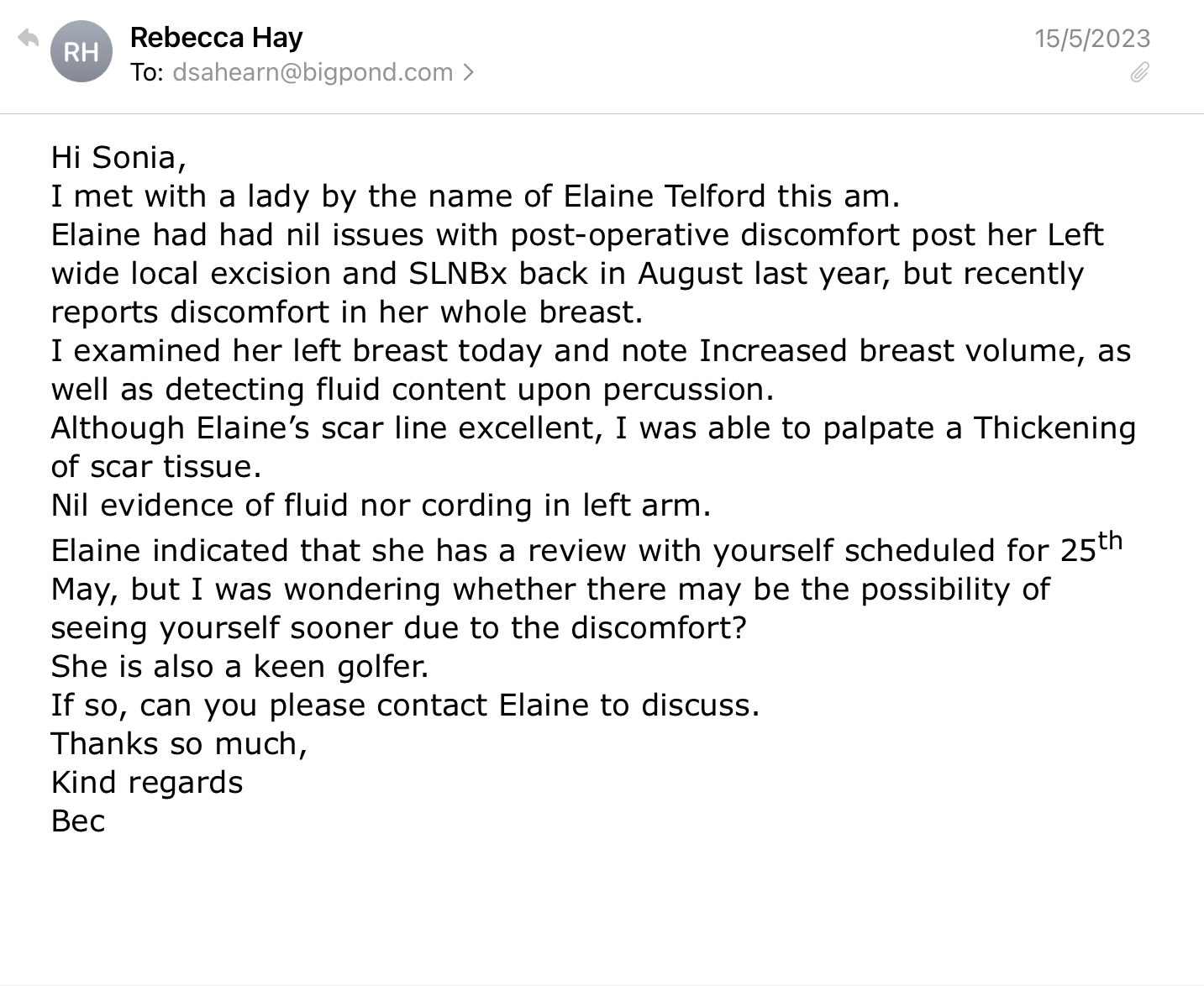Click the "keen golfer" sentence

coord(239,666)
